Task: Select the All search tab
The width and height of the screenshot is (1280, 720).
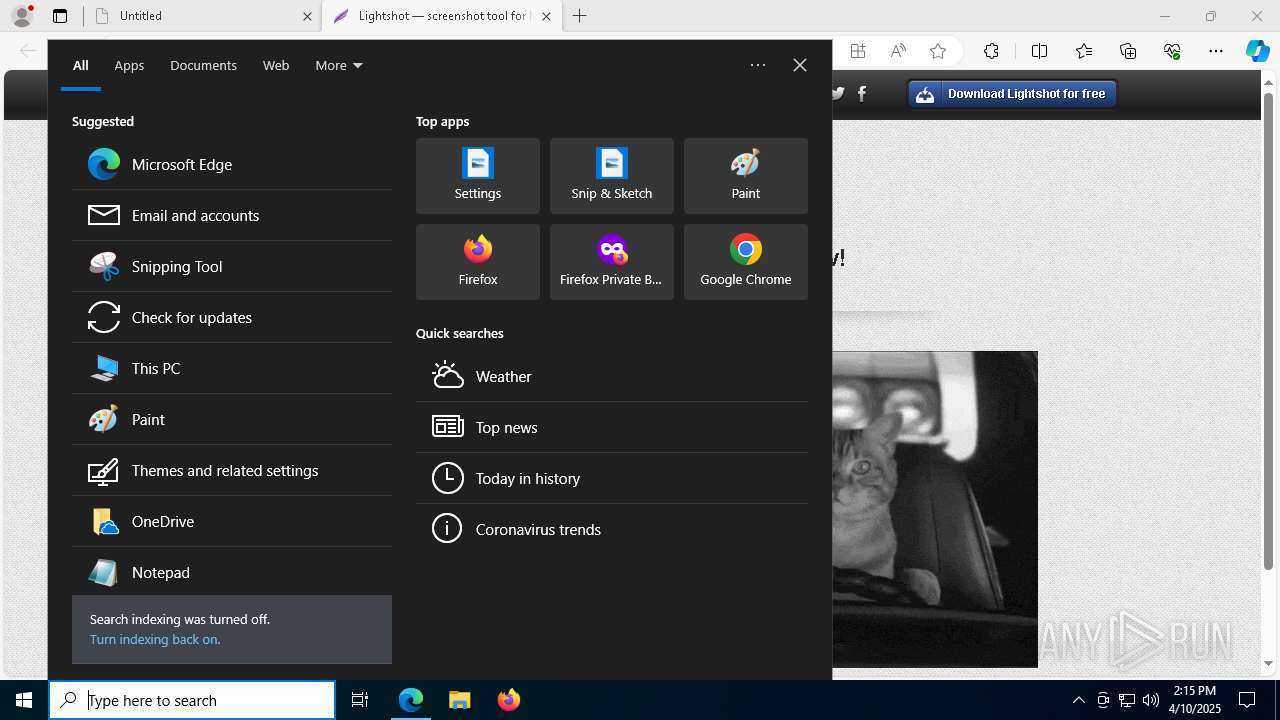Action: click(81, 65)
